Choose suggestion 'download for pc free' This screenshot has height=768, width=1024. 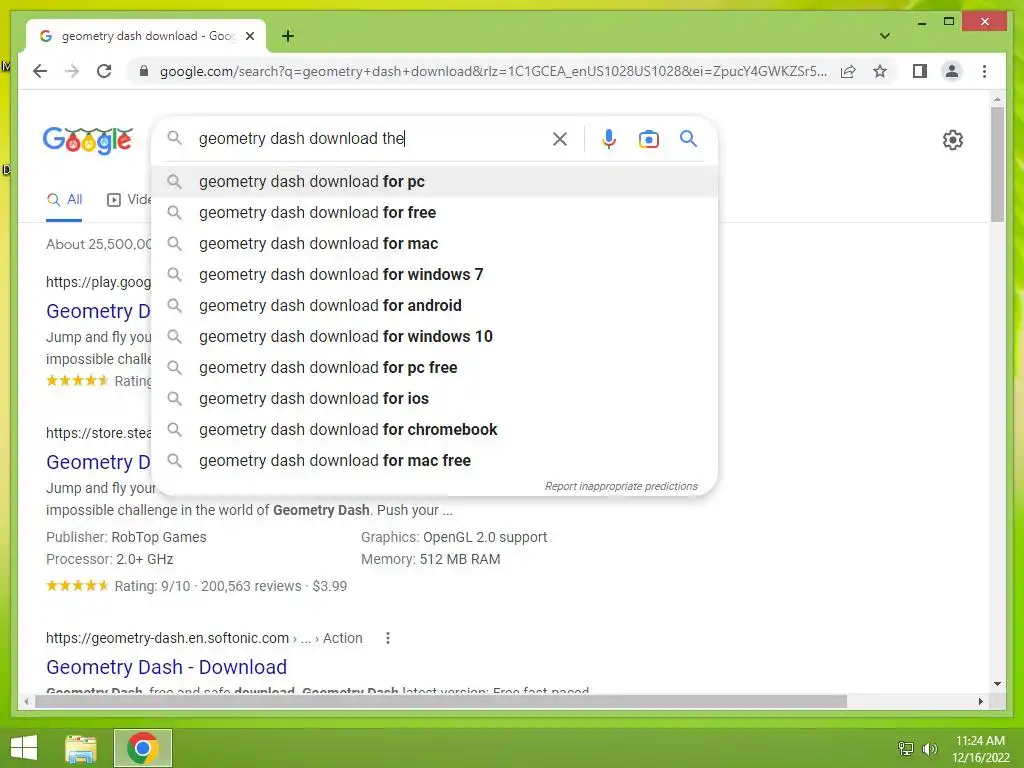pos(434,368)
